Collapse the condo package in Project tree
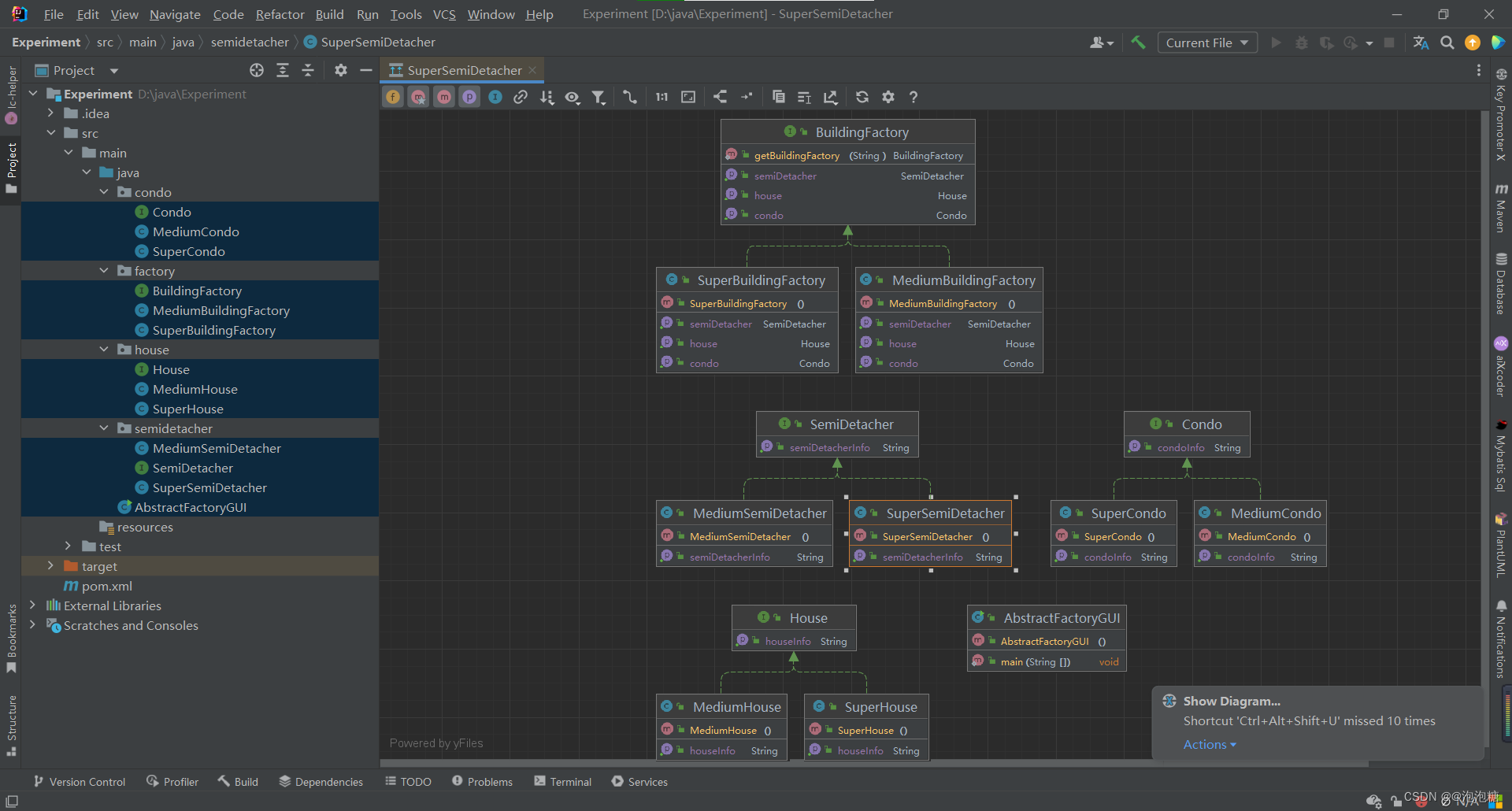 [x=103, y=191]
